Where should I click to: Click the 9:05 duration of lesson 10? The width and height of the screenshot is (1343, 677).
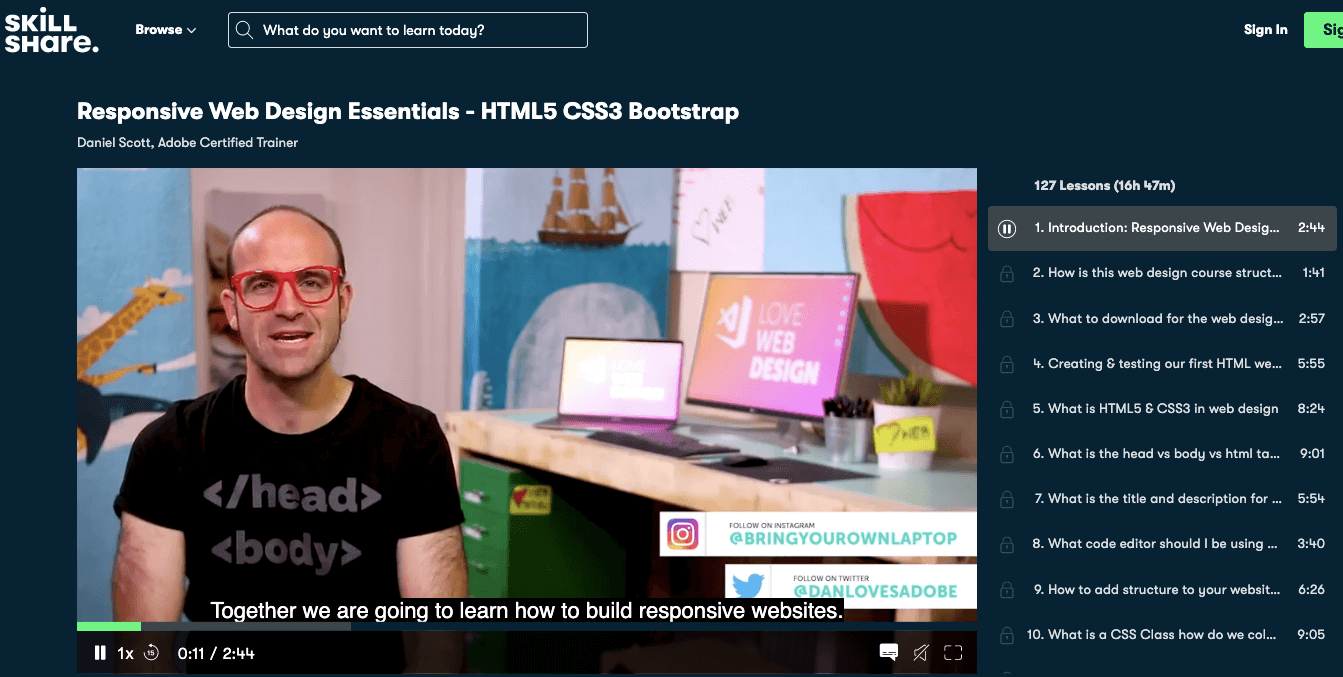click(x=1311, y=635)
